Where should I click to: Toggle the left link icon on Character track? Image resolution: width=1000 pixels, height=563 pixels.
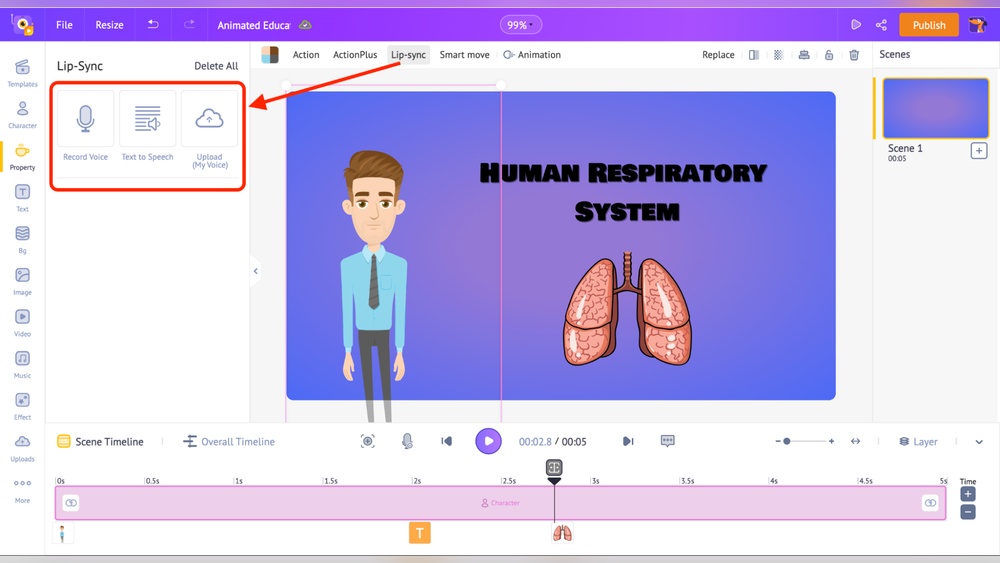(71, 503)
